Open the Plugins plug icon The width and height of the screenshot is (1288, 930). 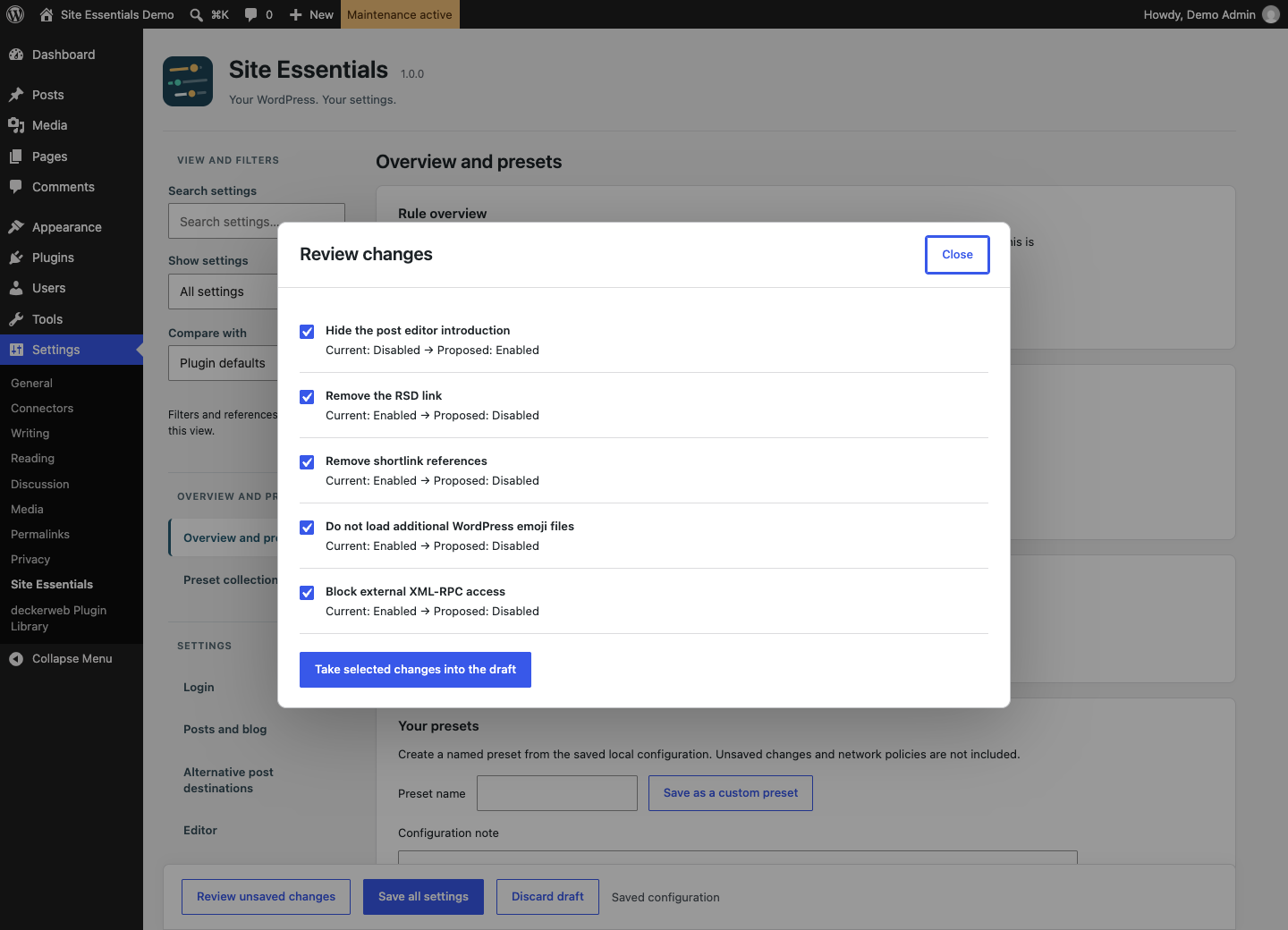point(16,258)
